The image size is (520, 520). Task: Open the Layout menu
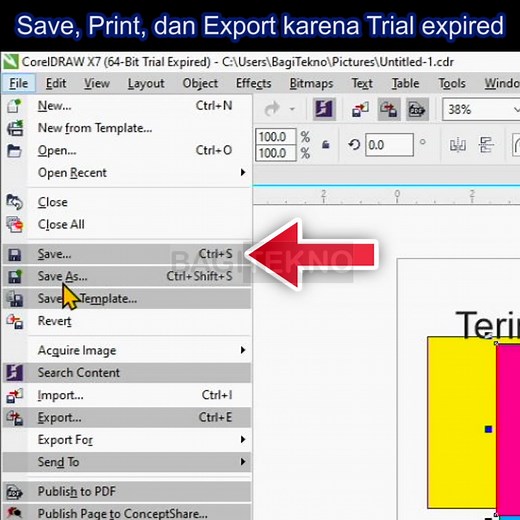146,83
